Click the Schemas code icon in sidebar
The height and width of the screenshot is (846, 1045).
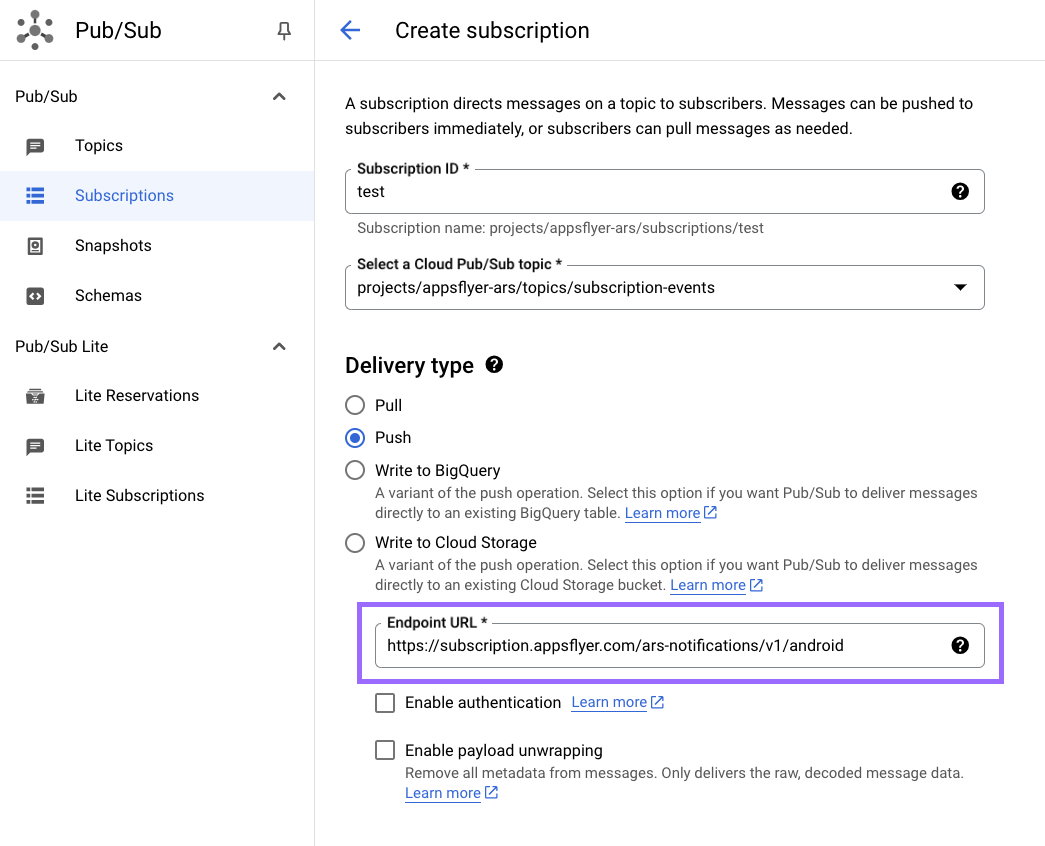click(35, 296)
